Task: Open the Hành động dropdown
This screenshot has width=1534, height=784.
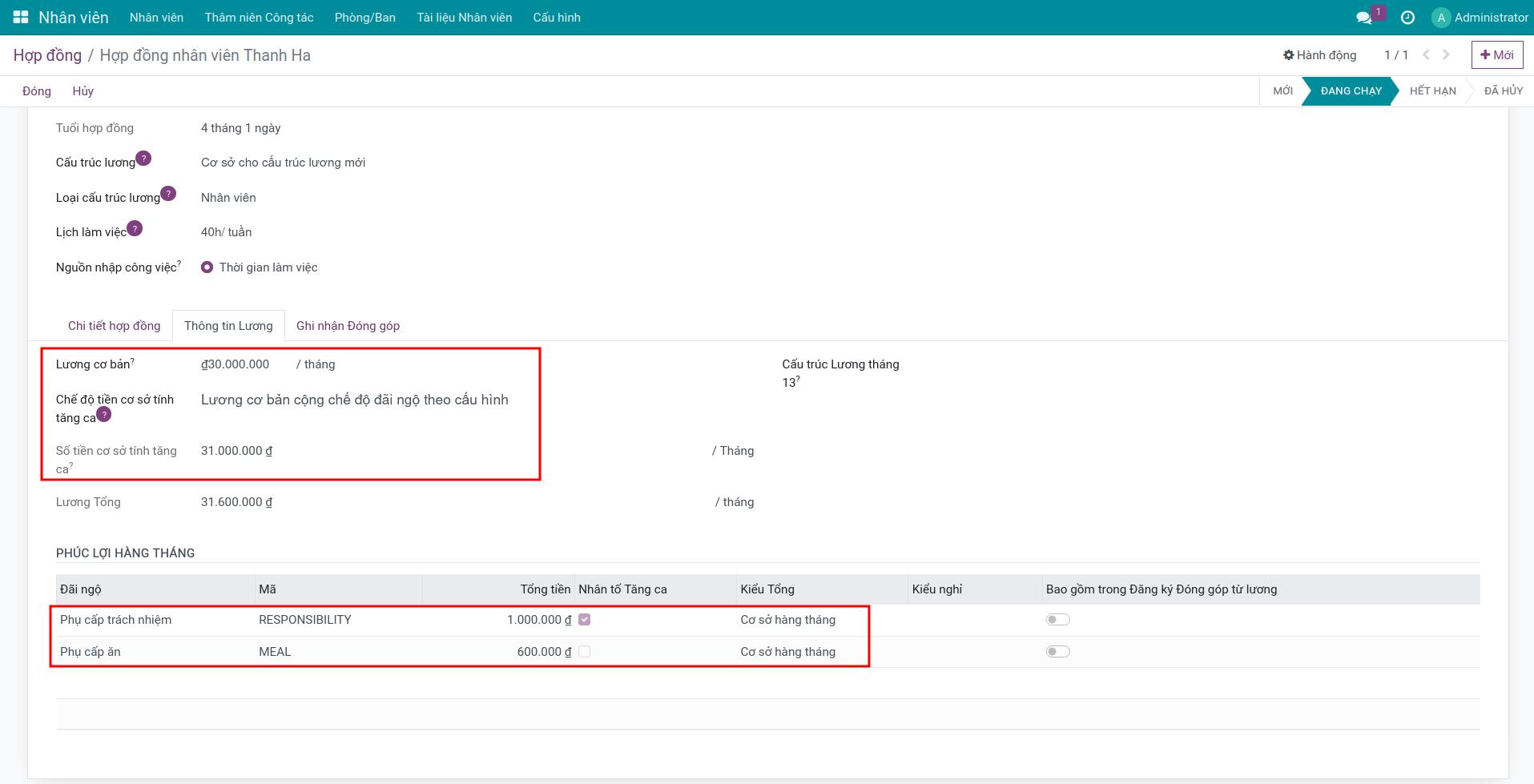Action: click(1319, 54)
